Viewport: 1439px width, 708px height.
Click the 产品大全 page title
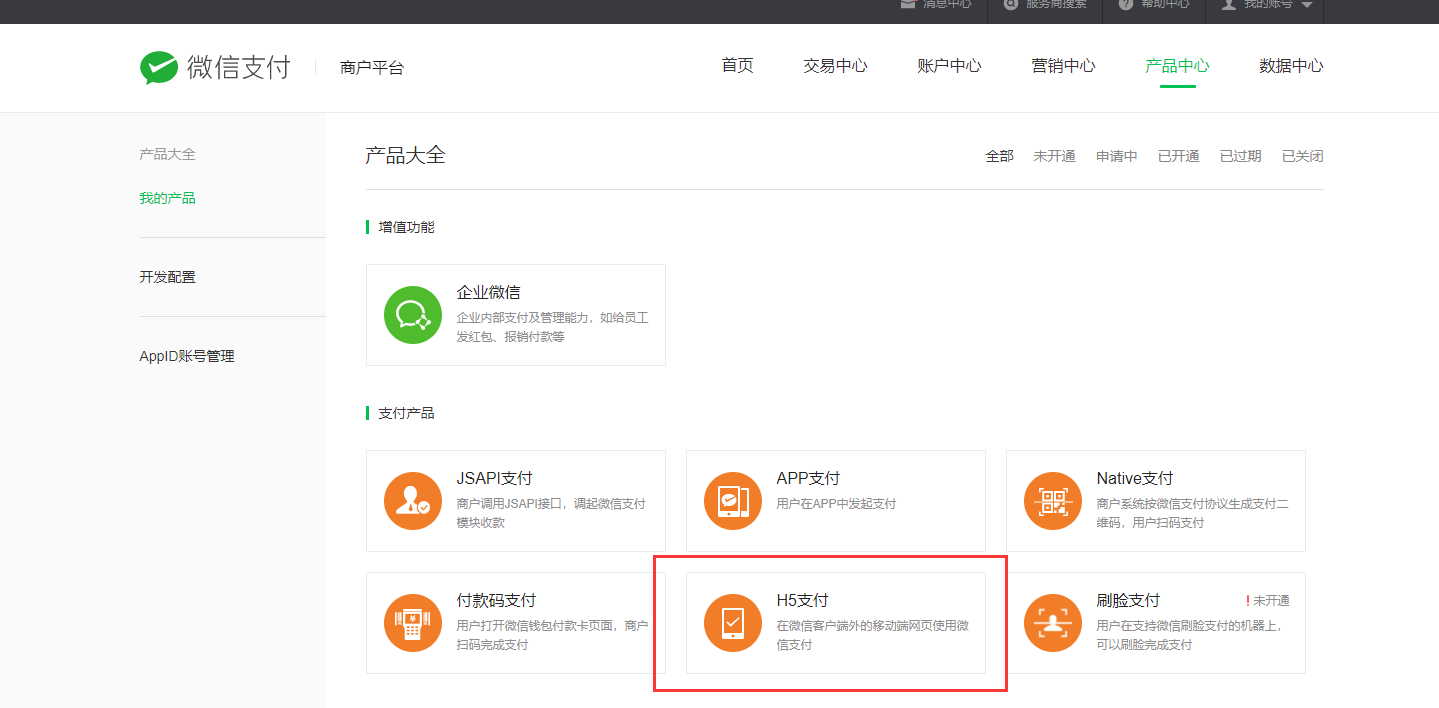point(405,155)
